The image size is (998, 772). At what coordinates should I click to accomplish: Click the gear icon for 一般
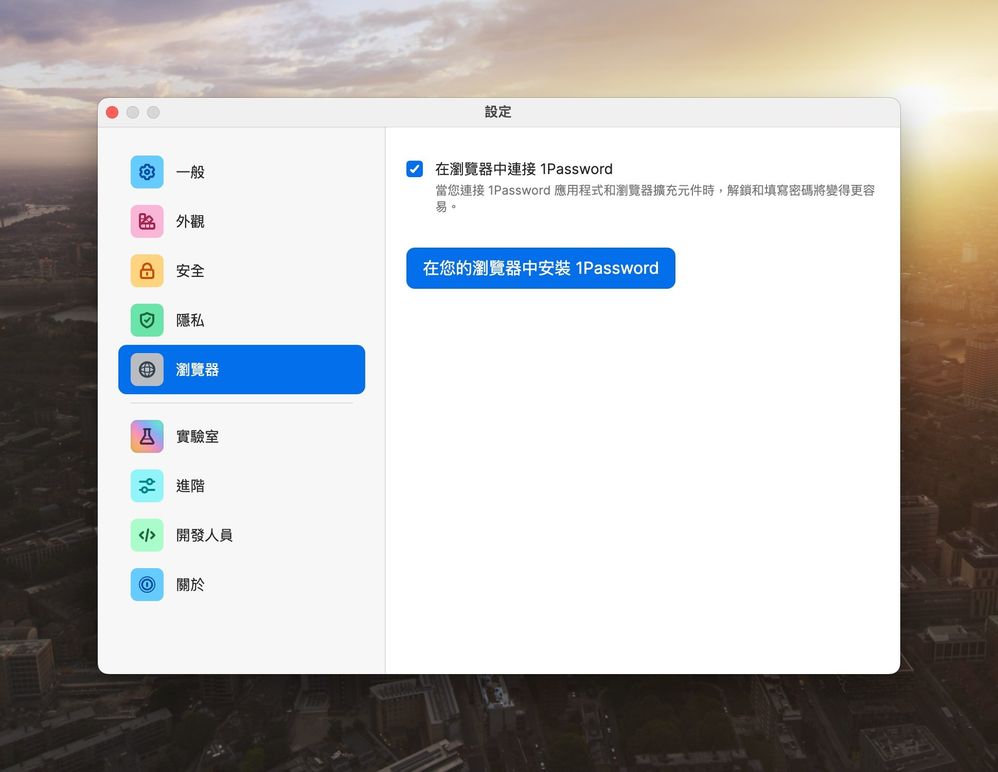click(x=147, y=172)
